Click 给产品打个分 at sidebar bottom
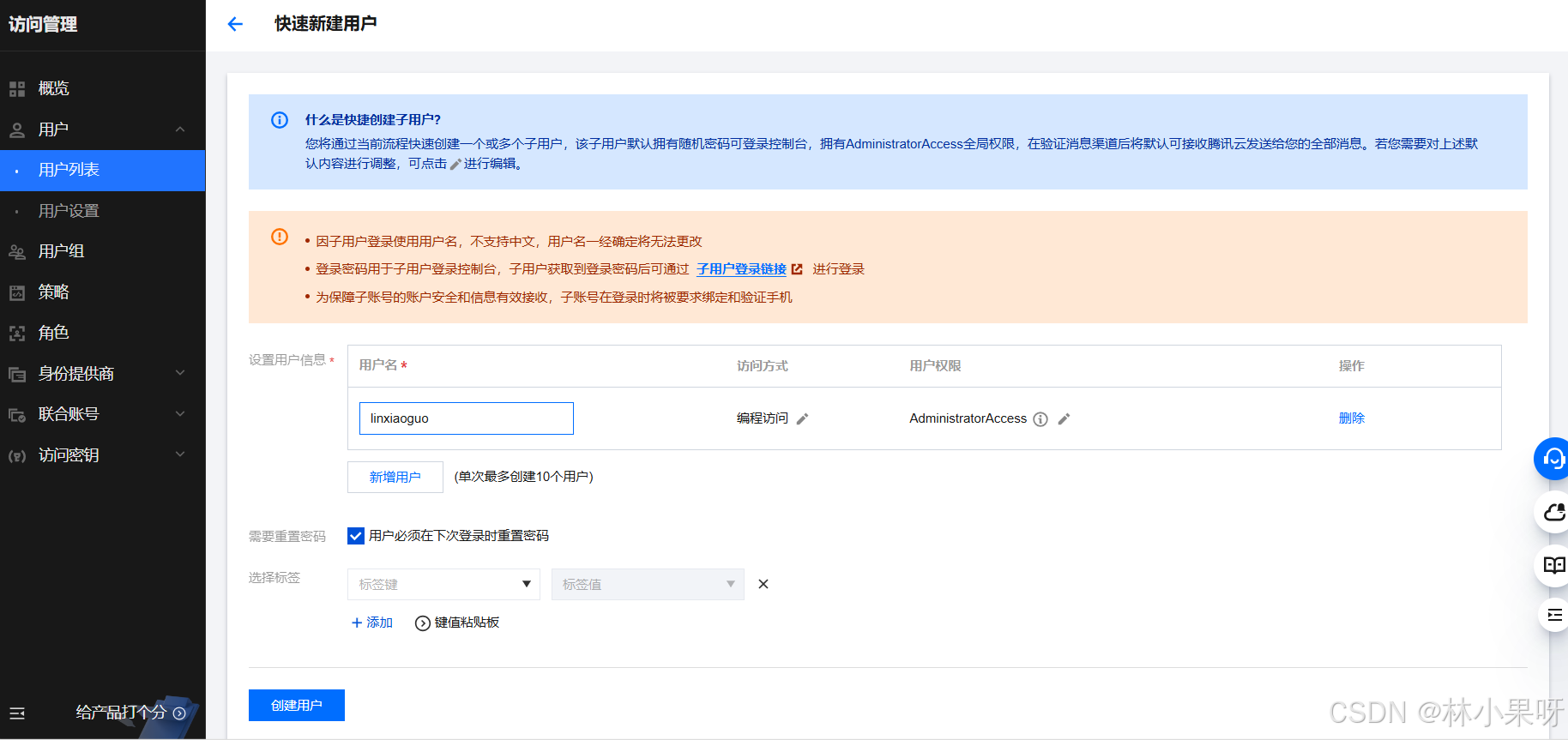1568x740 pixels. [121, 713]
